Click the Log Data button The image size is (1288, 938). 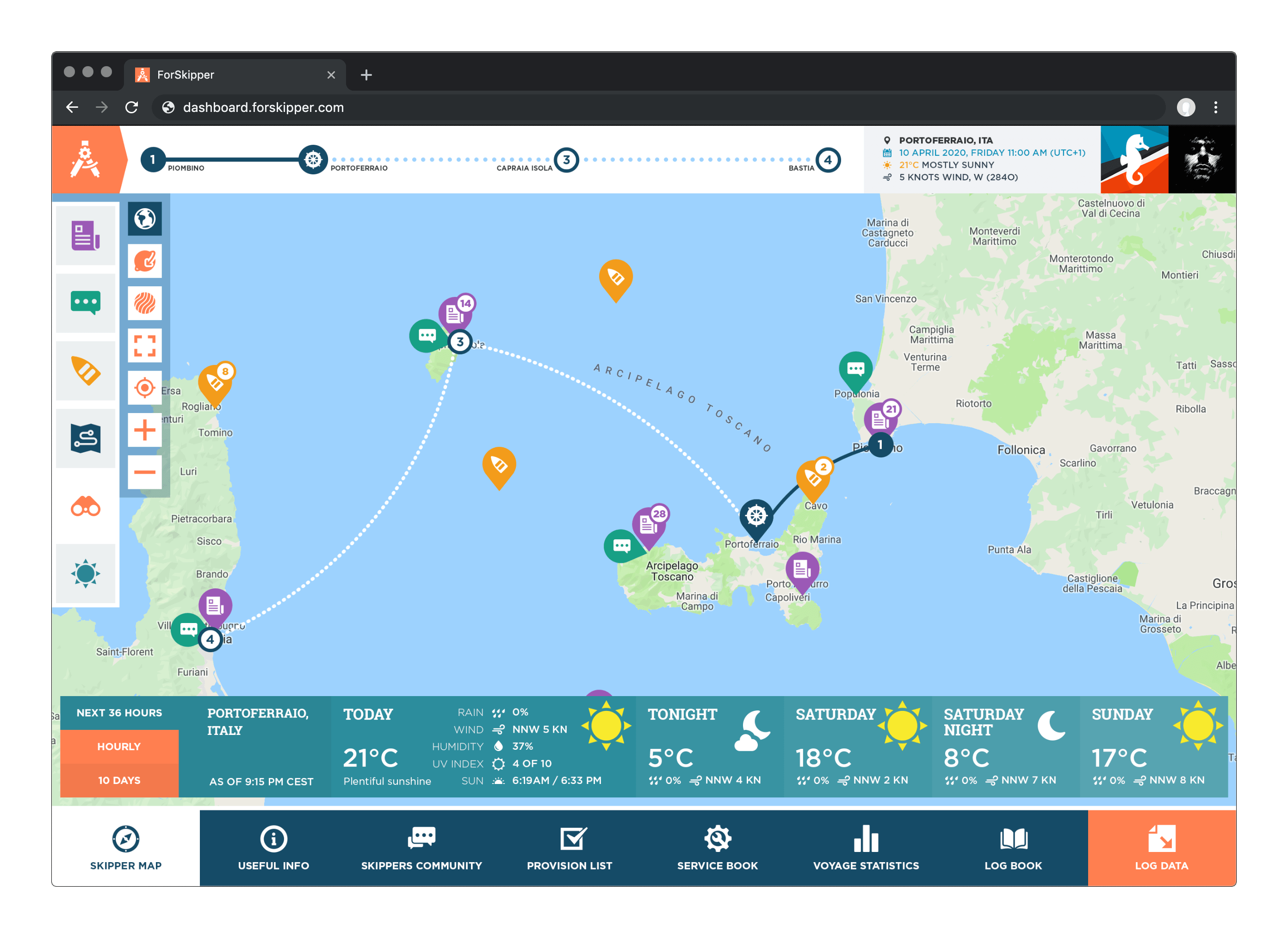pos(1161,848)
